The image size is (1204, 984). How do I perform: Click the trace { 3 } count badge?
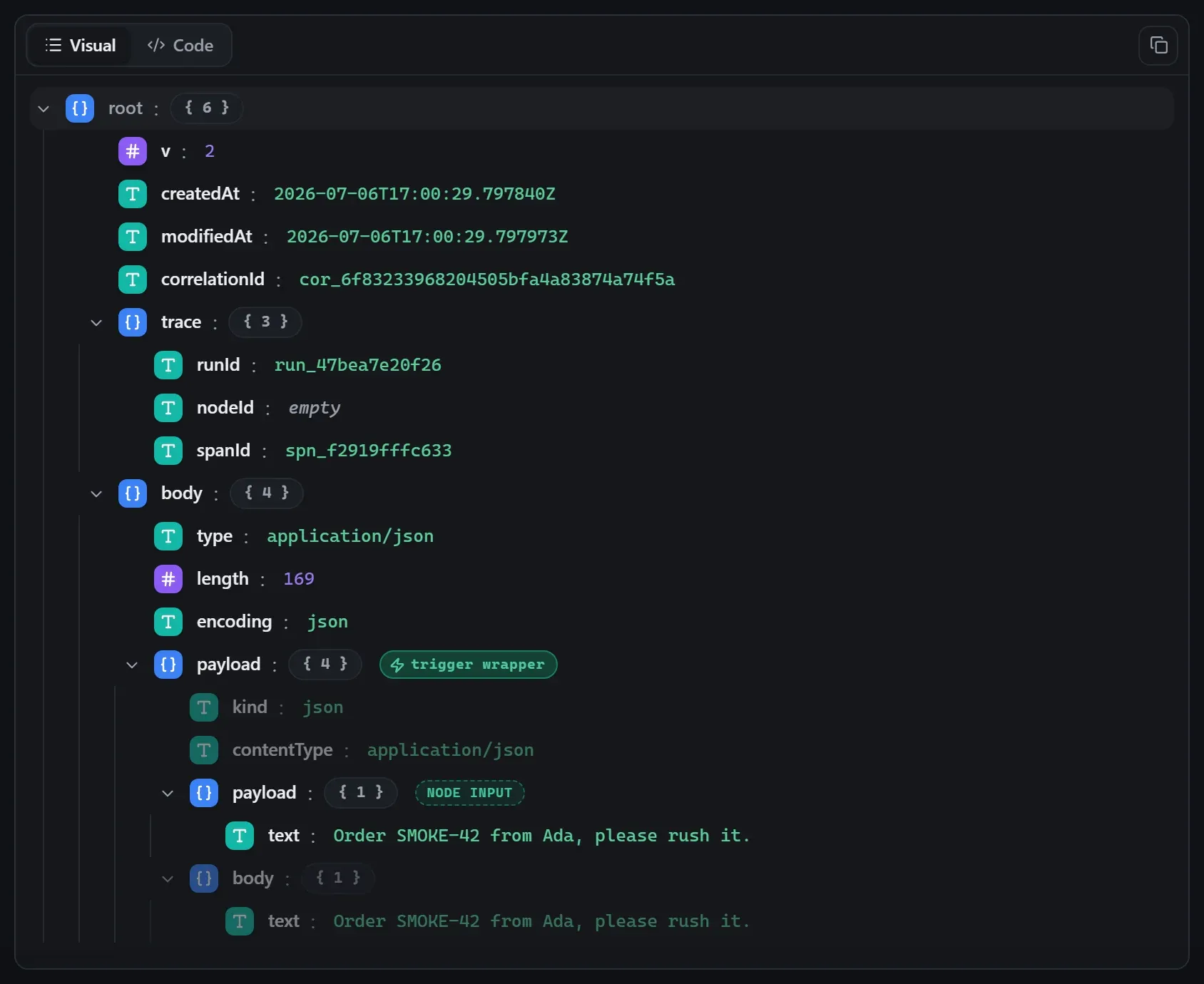(265, 322)
